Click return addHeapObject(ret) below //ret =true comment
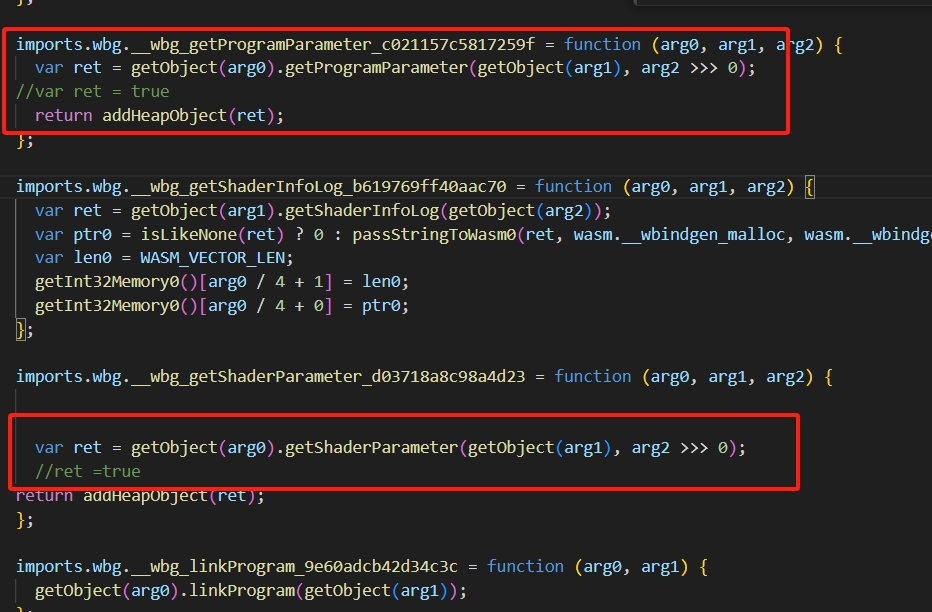This screenshot has width=932, height=612. pos(140,496)
